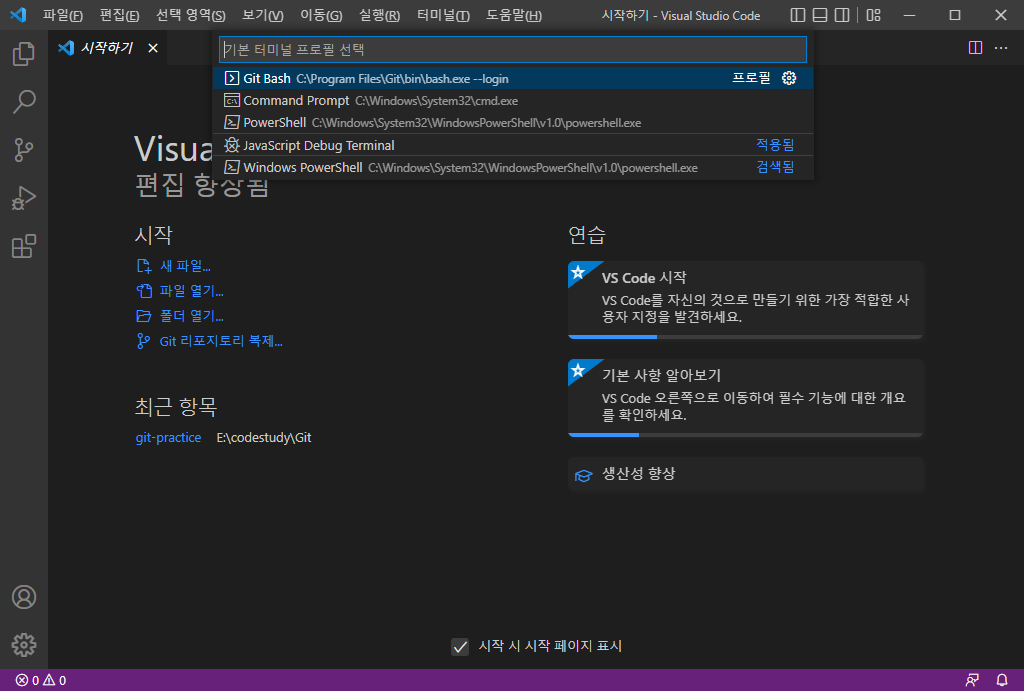Open the 터미널(T) menu
Image resolution: width=1024 pixels, height=691 pixels.
[443, 15]
